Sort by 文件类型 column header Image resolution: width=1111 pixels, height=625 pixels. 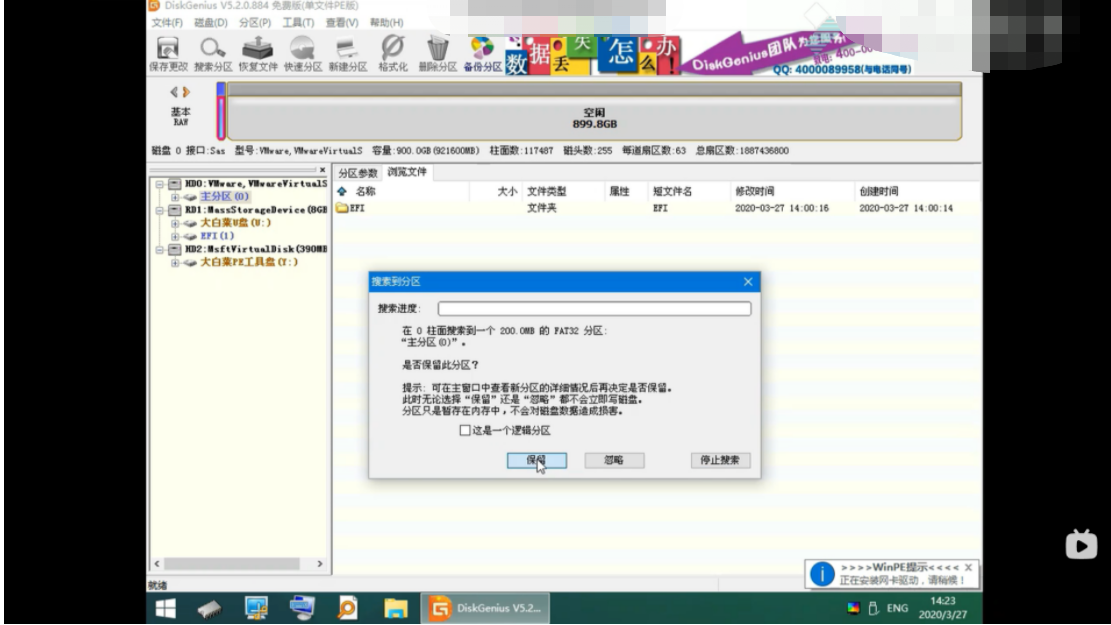pyautogui.click(x=546, y=191)
